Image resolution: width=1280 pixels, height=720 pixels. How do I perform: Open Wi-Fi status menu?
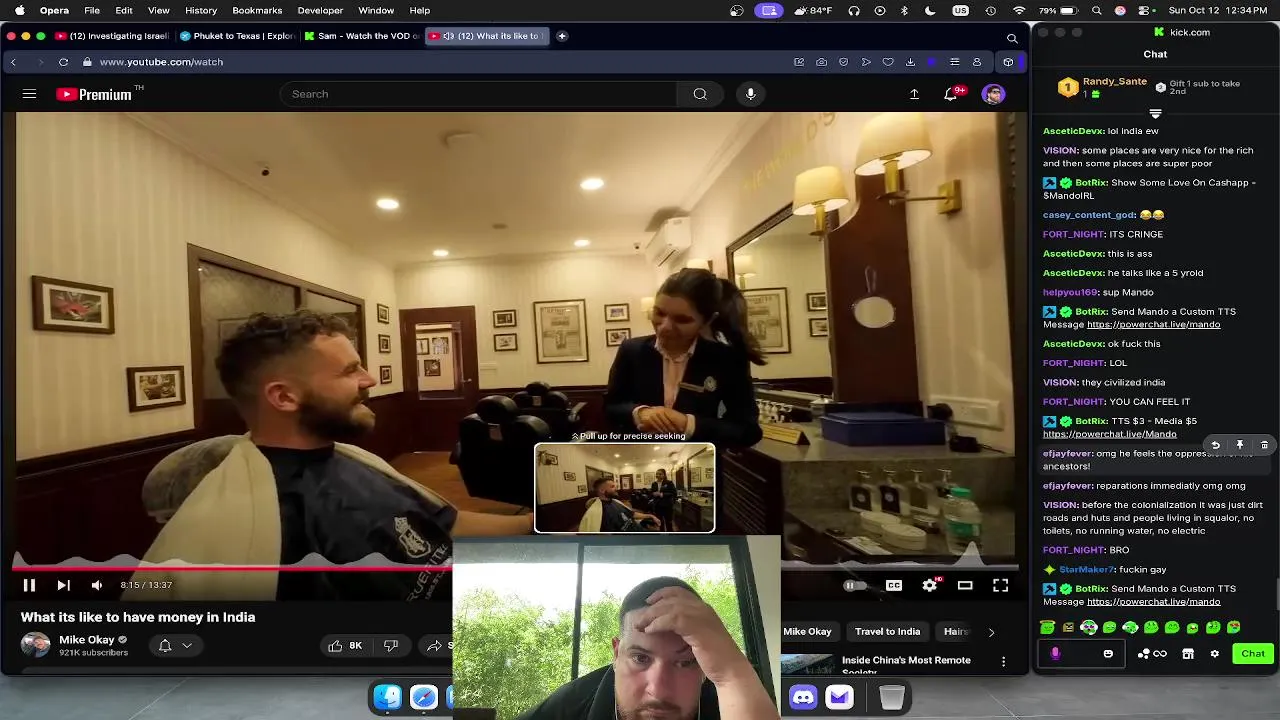(x=1019, y=10)
